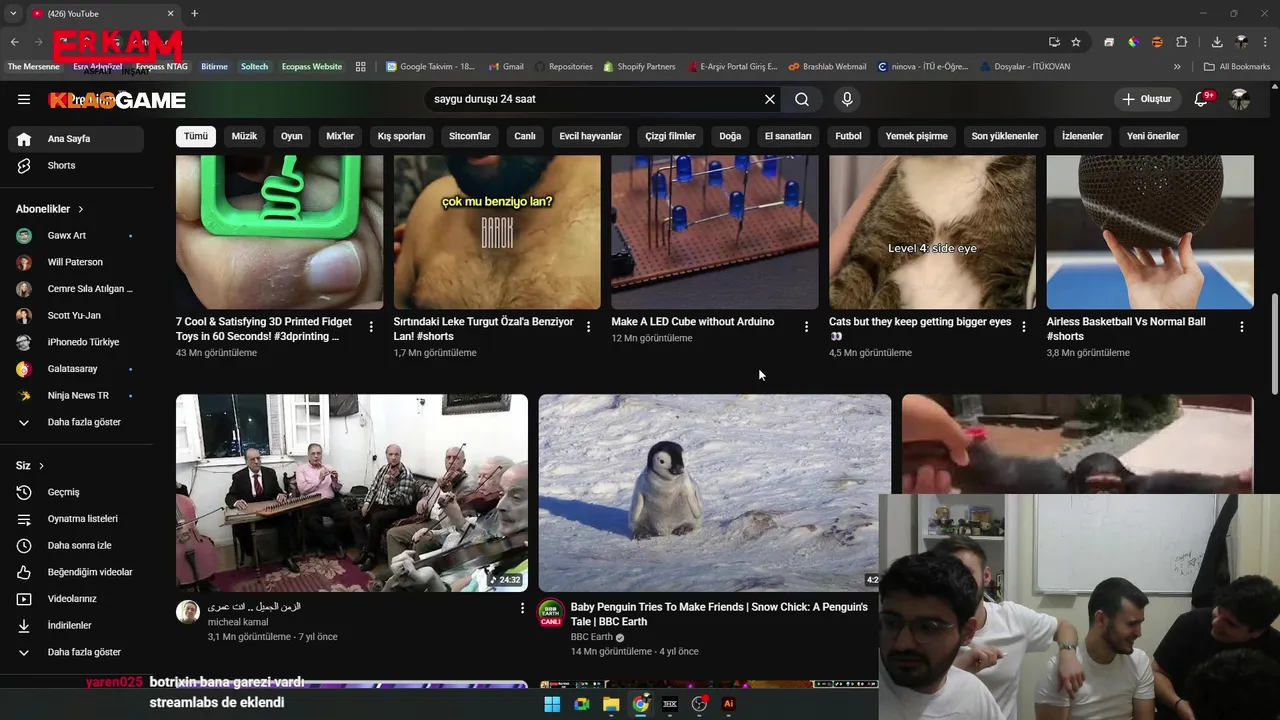Open a new browser tab
1280x720 pixels.
tap(194, 13)
